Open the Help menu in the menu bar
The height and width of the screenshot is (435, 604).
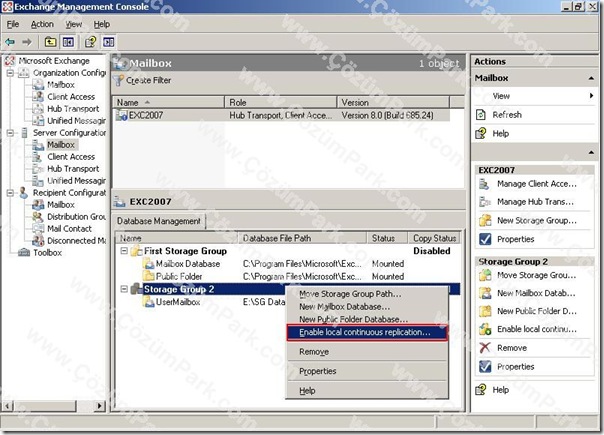click(x=102, y=24)
